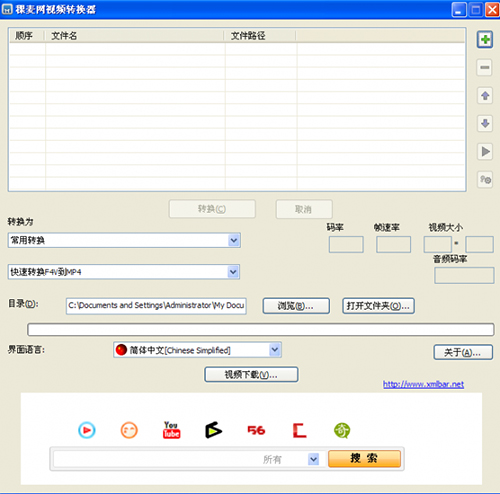Image resolution: width=500 pixels, height=494 pixels.
Task: Click the 码率 input box
Action: tap(346, 245)
